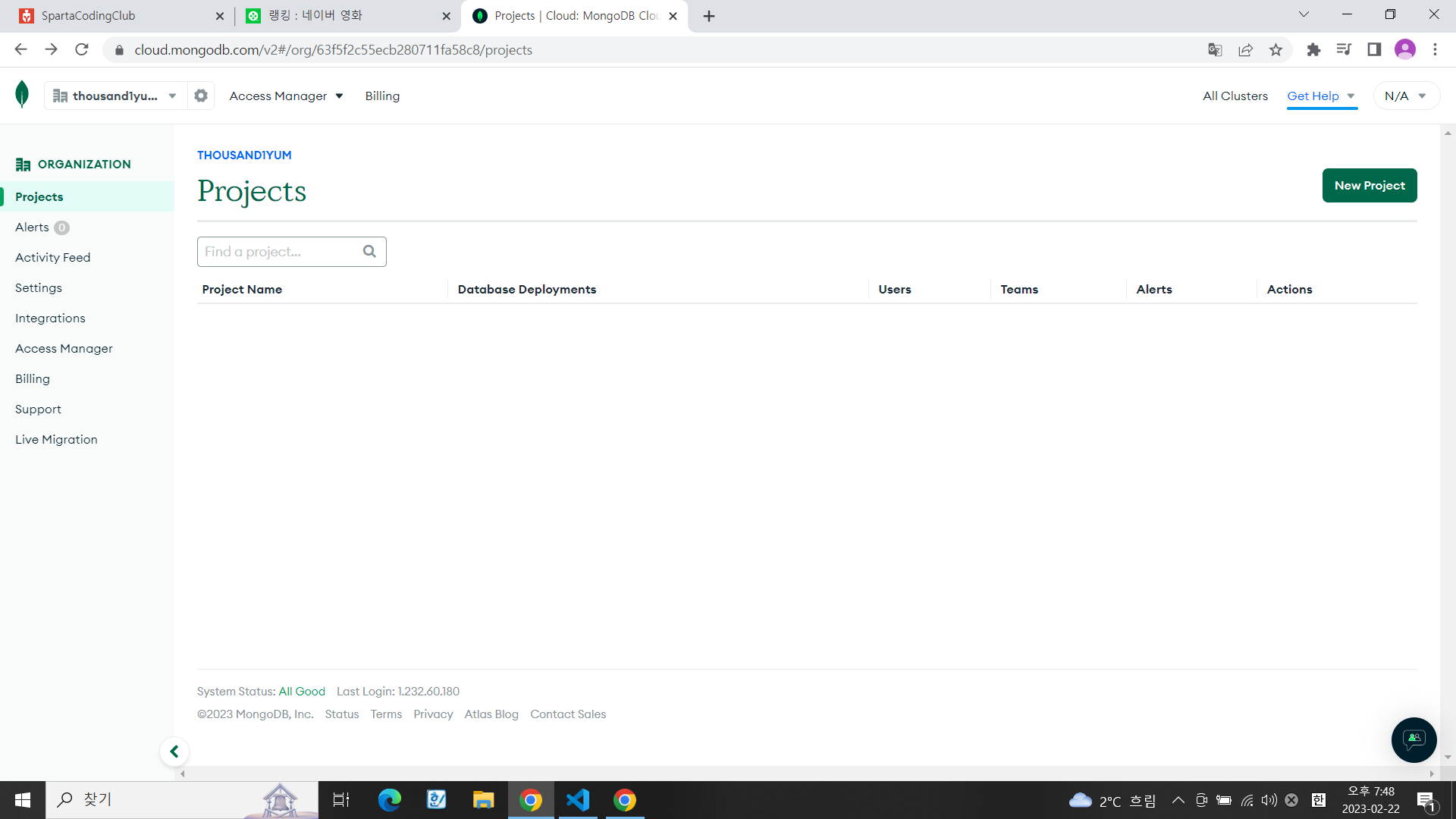Click the Users column header
Viewport: 1456px width, 819px height.
click(x=895, y=290)
